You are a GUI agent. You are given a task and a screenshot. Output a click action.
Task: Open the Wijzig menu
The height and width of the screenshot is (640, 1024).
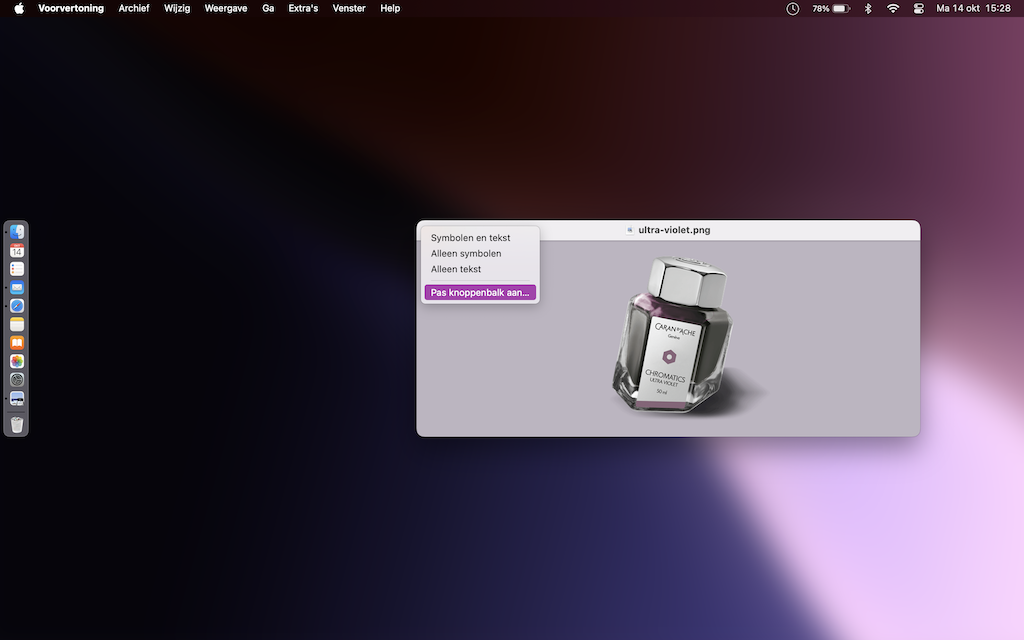pyautogui.click(x=177, y=8)
